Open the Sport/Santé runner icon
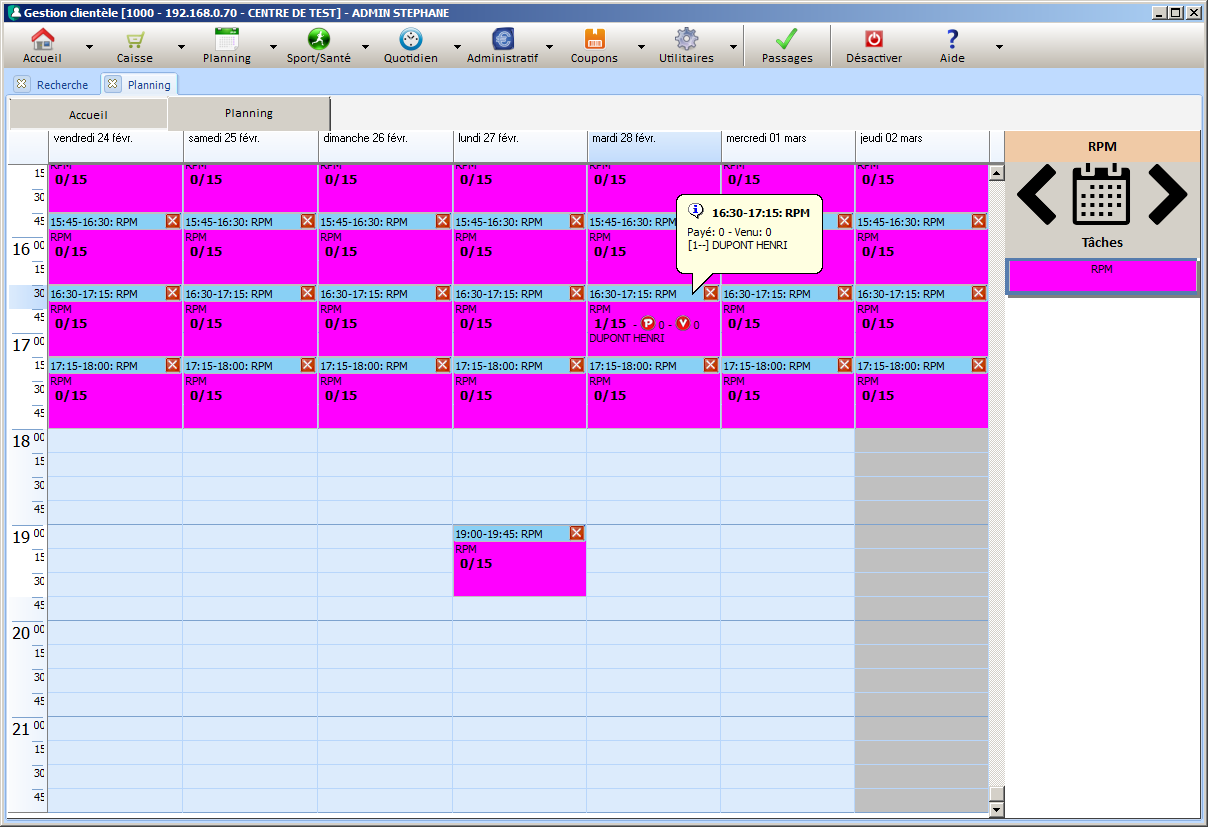1208x827 pixels. (319, 40)
